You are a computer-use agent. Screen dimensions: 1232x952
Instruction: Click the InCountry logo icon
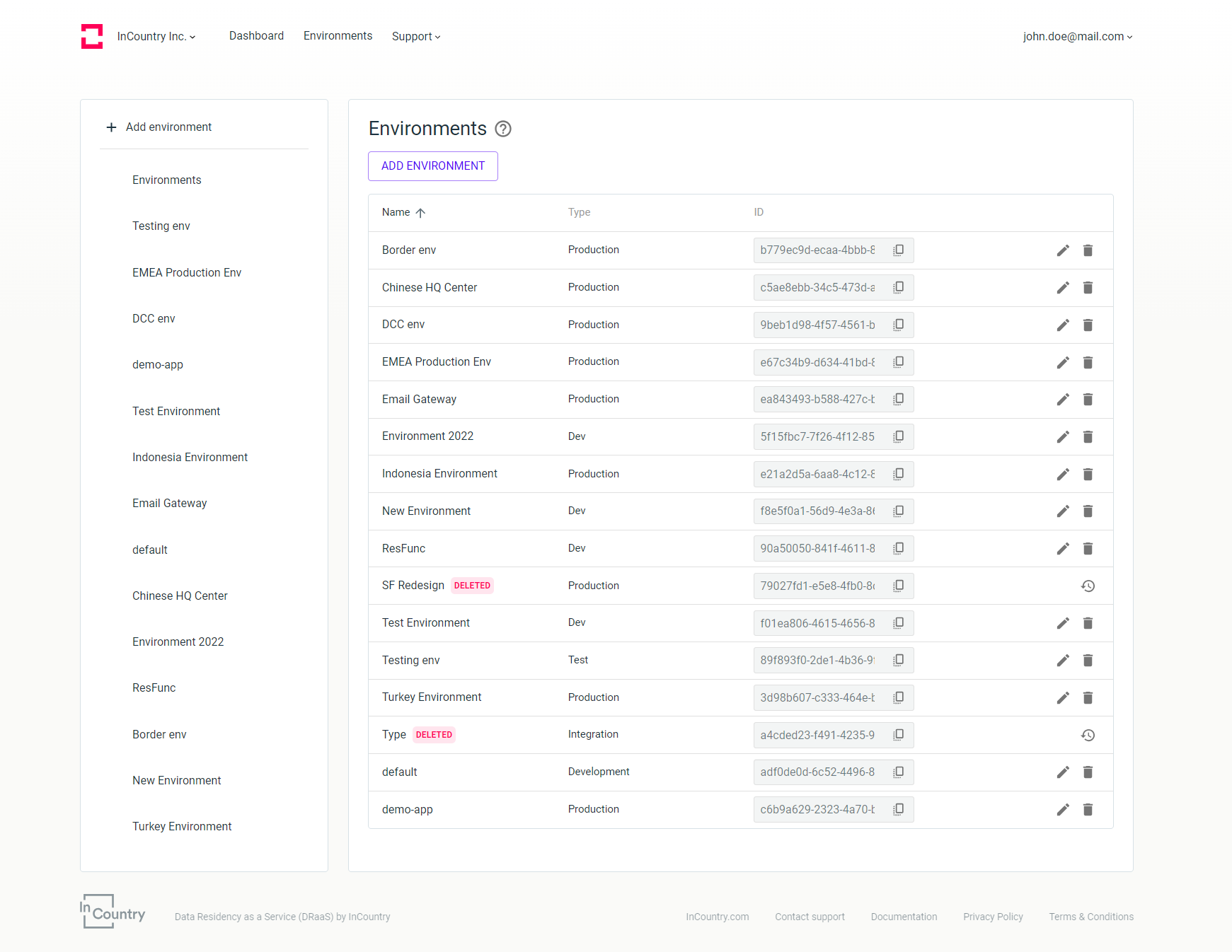(92, 36)
